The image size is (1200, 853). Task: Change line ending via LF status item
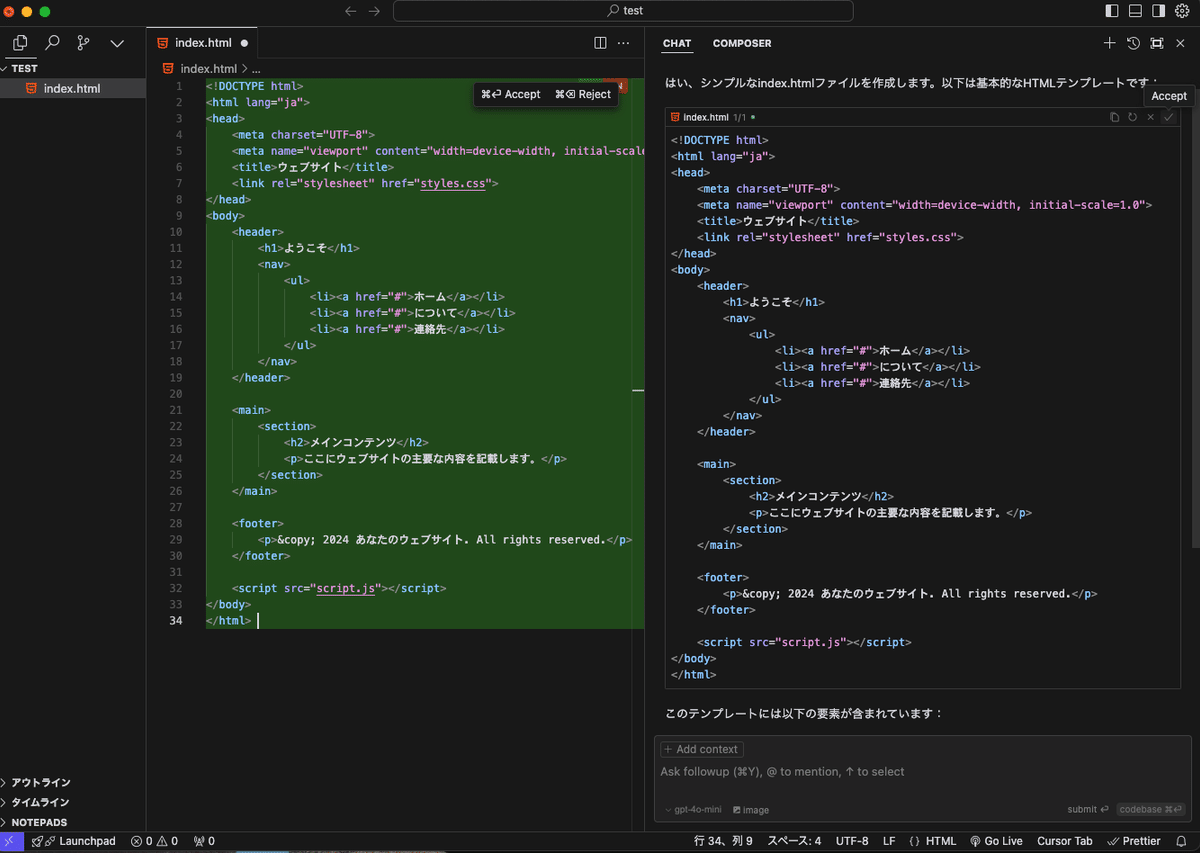[x=889, y=842]
